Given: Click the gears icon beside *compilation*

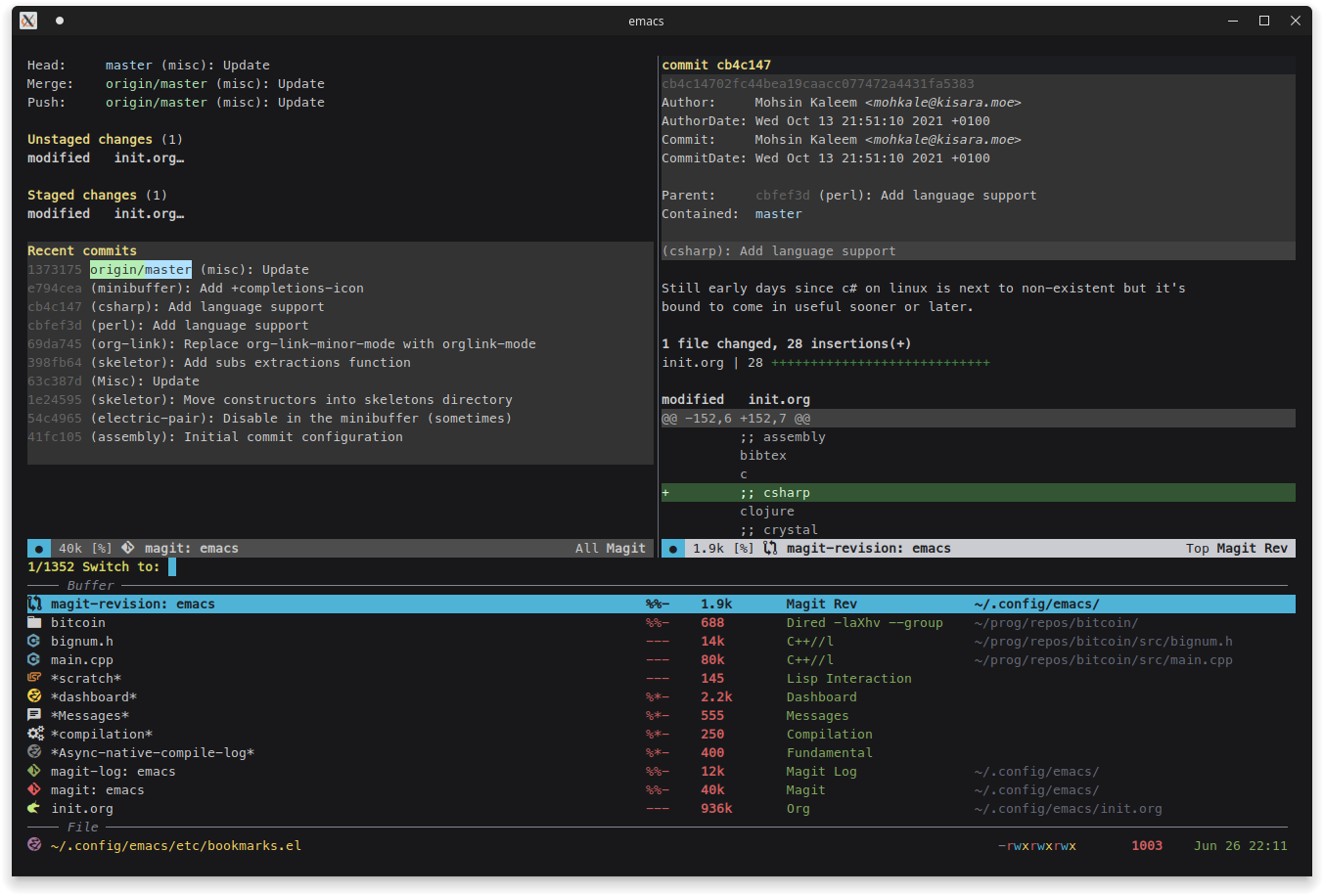Looking at the screenshot, I should coord(35,735).
